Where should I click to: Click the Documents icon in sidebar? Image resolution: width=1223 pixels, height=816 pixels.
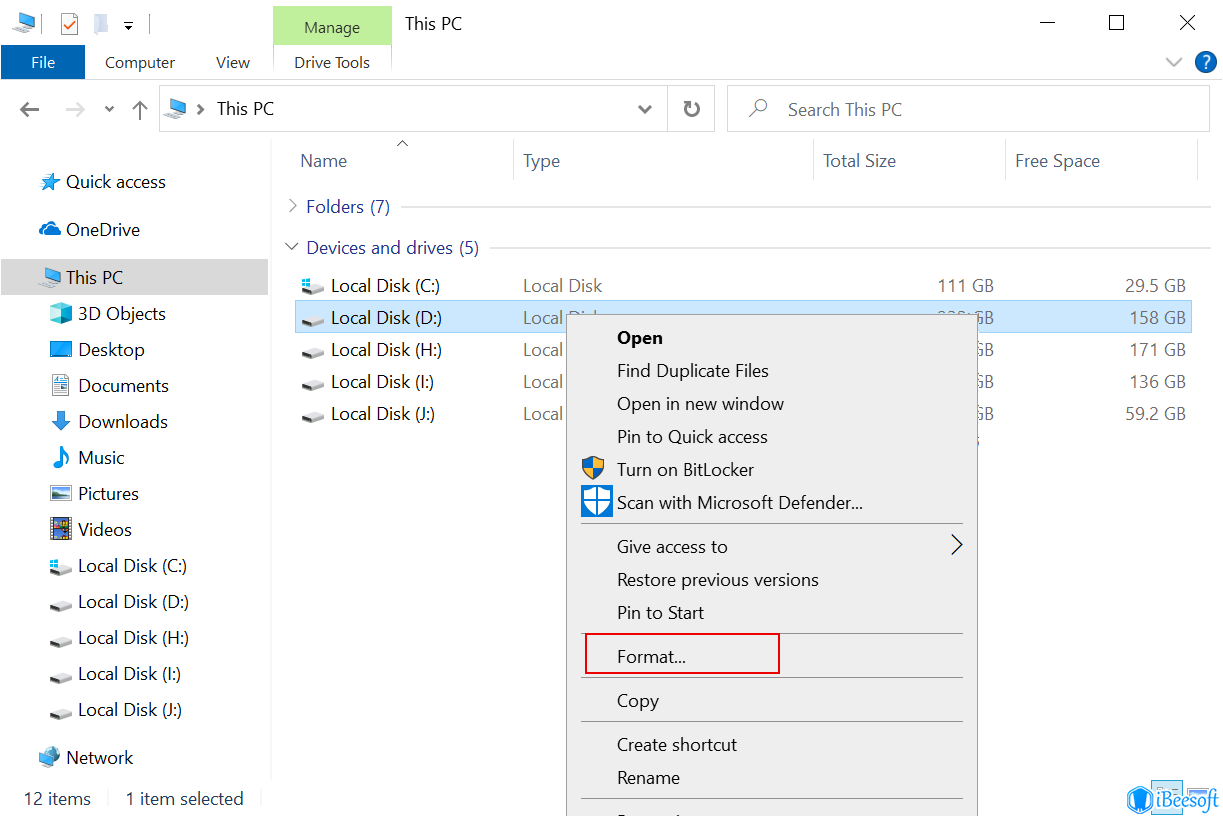tap(61, 385)
